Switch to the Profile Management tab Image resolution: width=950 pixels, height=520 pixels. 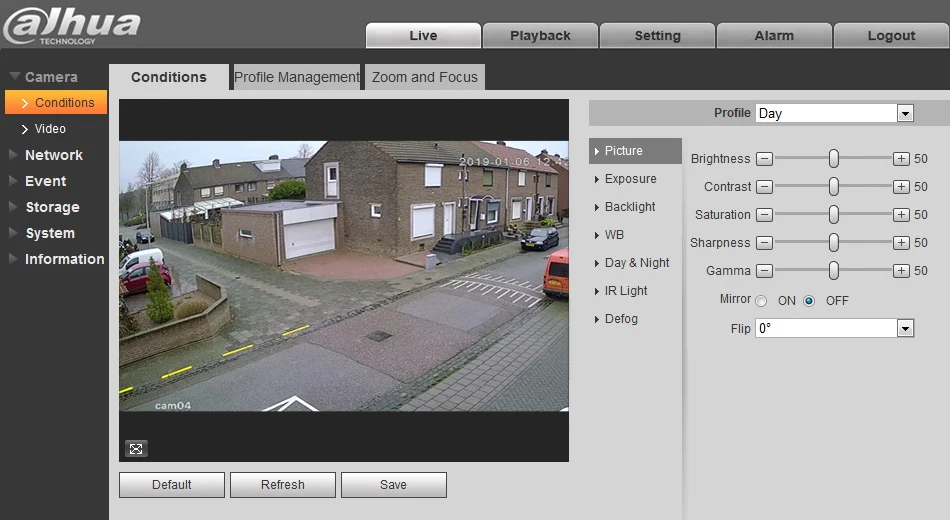(297, 77)
